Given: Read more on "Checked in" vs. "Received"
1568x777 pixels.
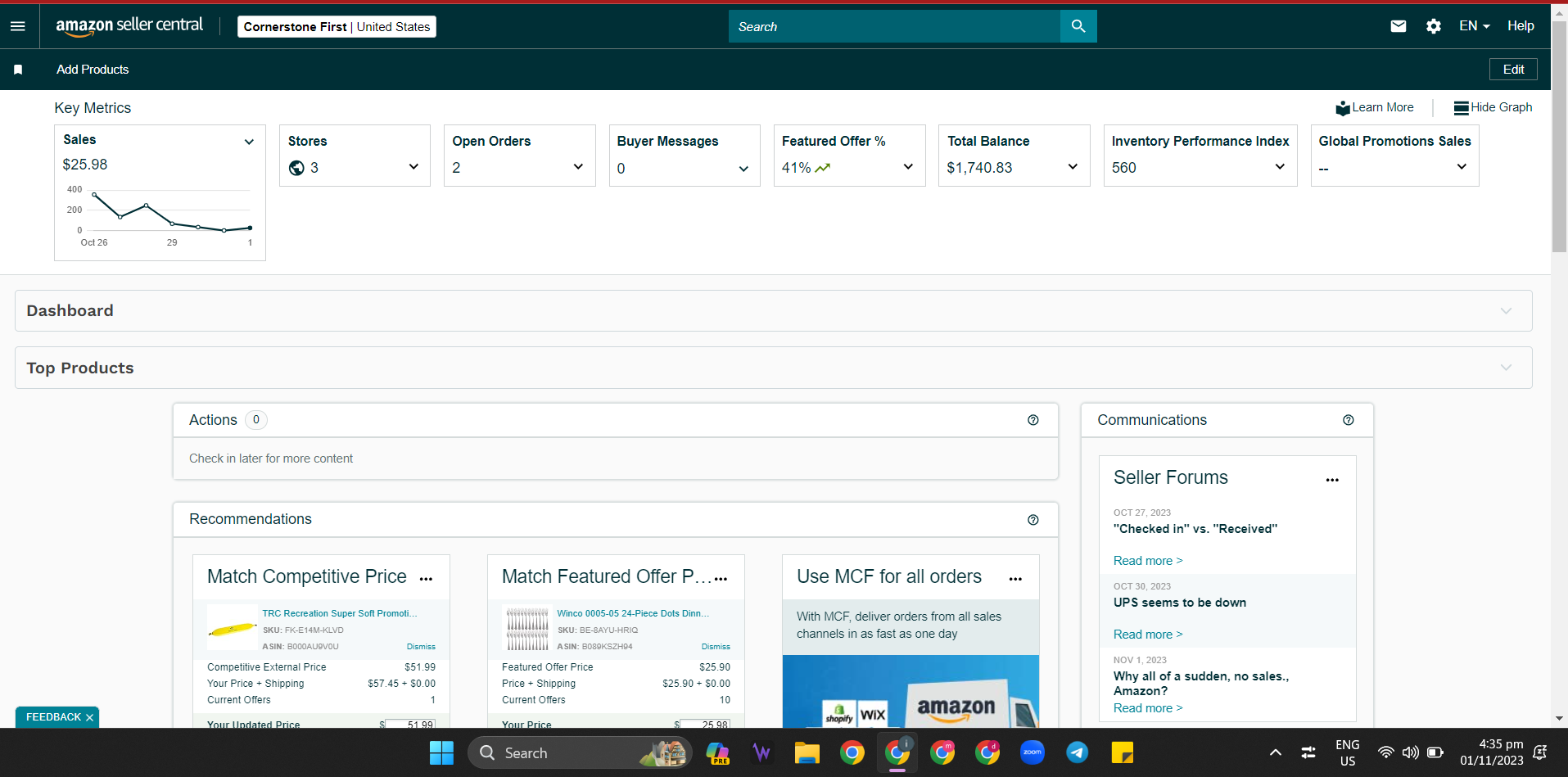Looking at the screenshot, I should 1148,561.
